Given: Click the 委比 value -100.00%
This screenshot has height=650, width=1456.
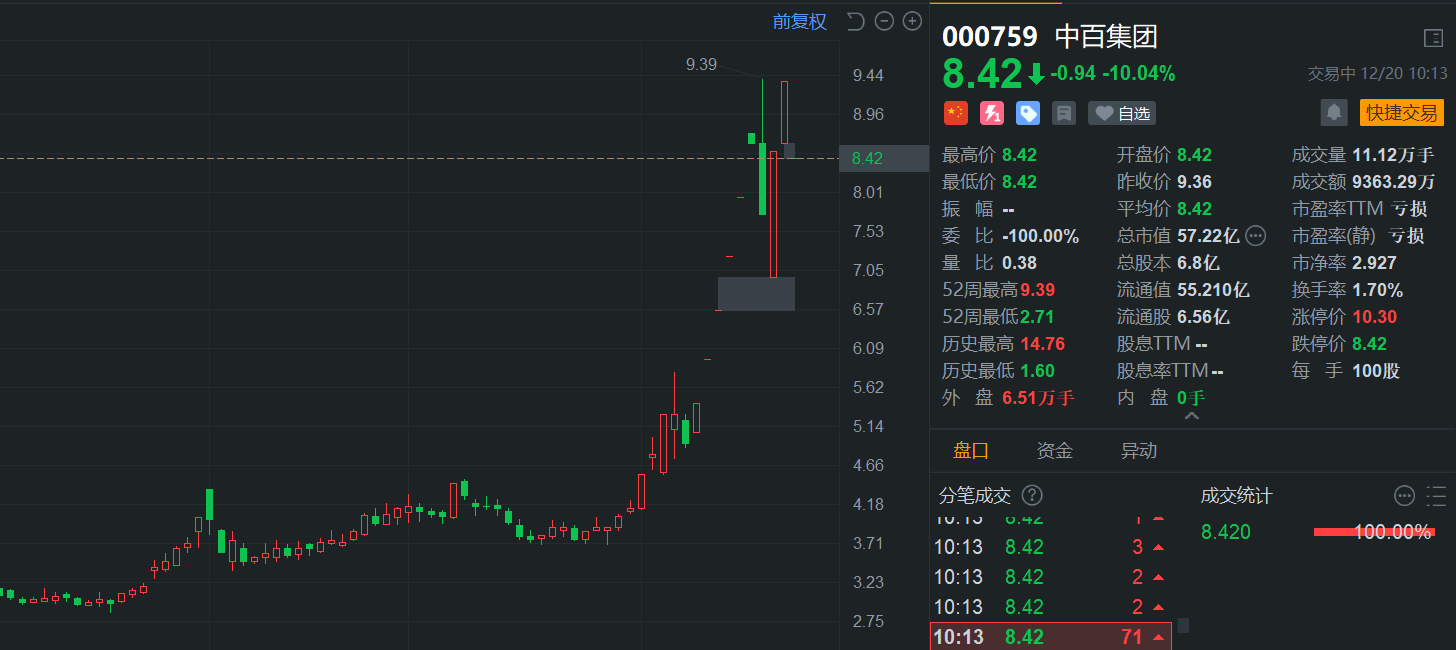Looking at the screenshot, I should point(1040,236).
